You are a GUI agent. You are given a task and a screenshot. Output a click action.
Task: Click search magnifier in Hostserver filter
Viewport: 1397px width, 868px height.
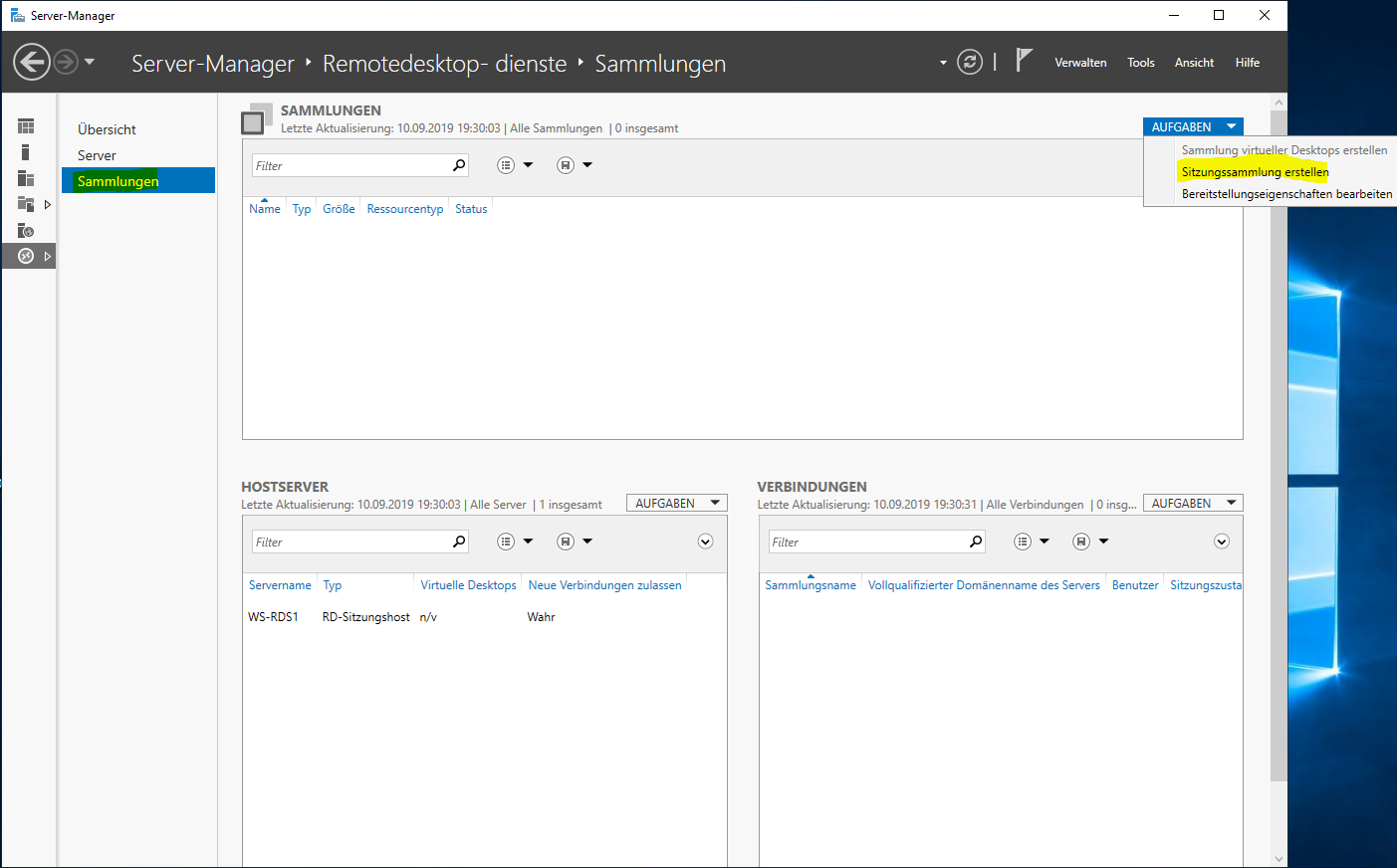(459, 542)
